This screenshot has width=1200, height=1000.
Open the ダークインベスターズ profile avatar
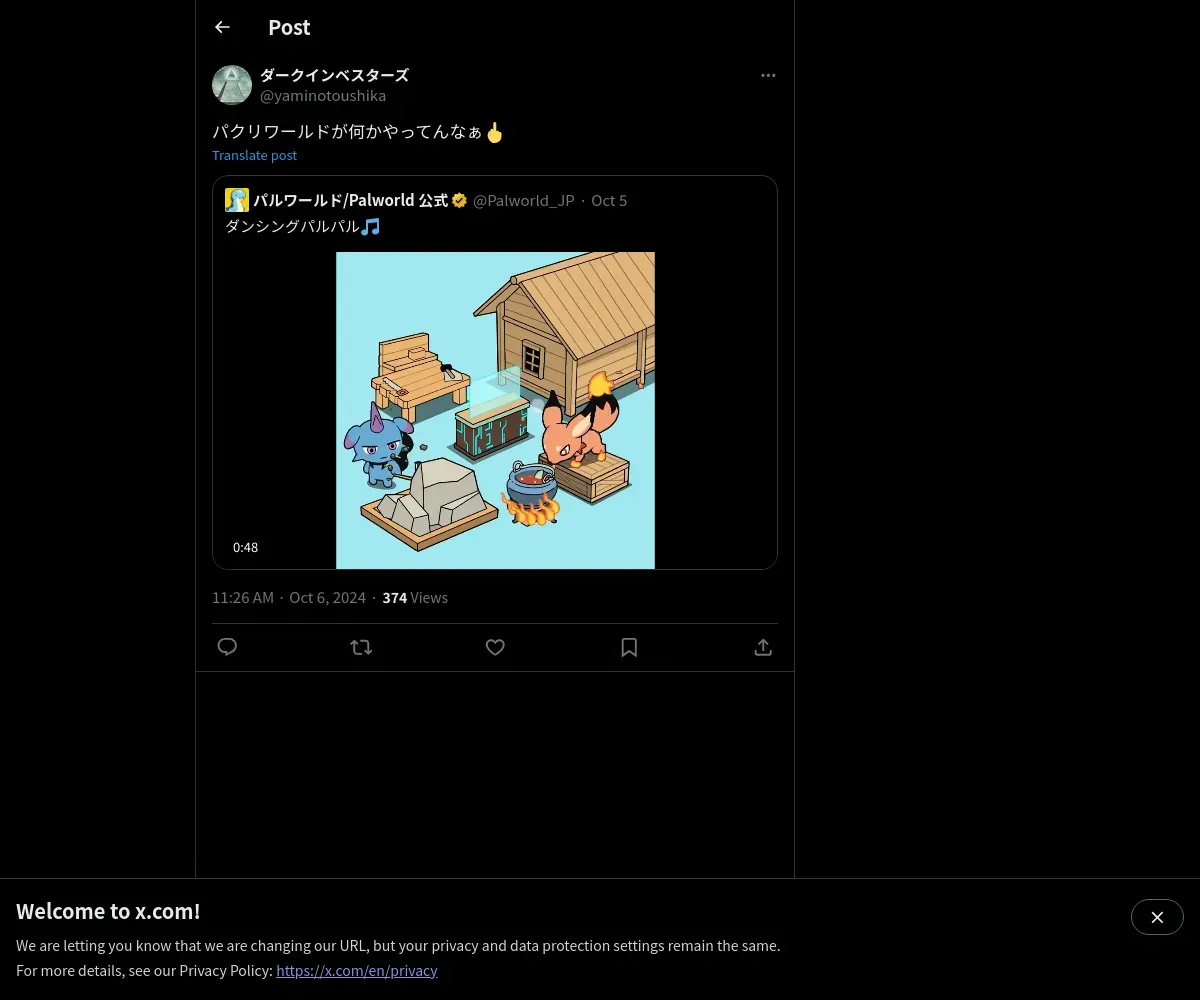click(x=232, y=85)
